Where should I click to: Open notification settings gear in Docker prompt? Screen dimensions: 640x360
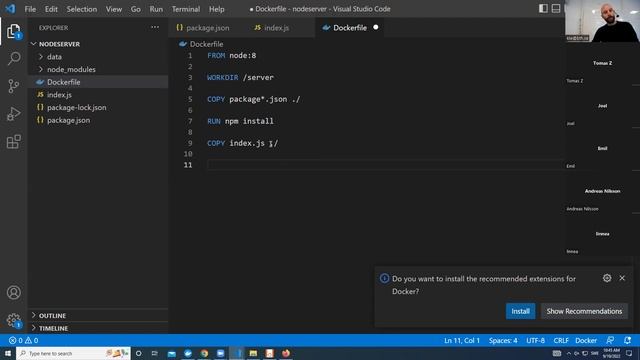coord(607,278)
